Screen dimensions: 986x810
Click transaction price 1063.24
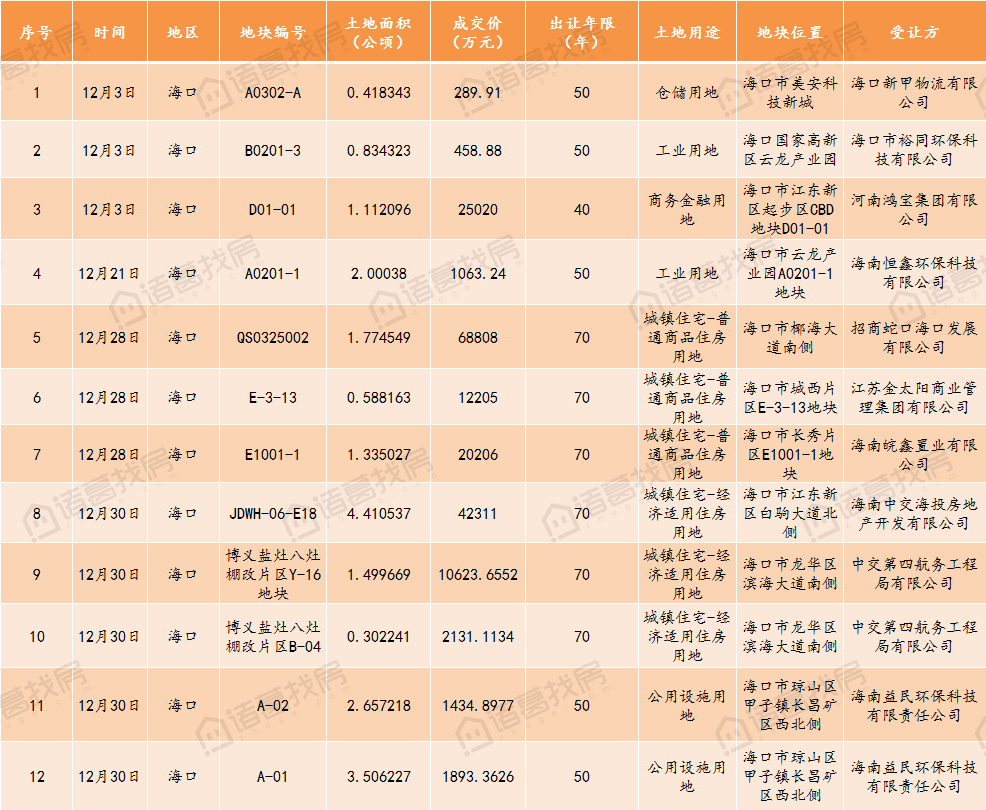[478, 274]
